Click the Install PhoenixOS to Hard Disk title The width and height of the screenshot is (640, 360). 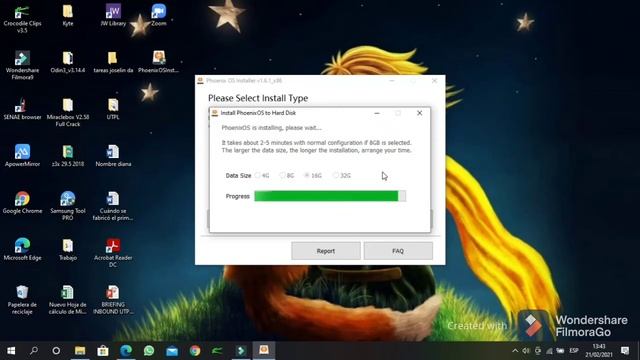(258, 113)
